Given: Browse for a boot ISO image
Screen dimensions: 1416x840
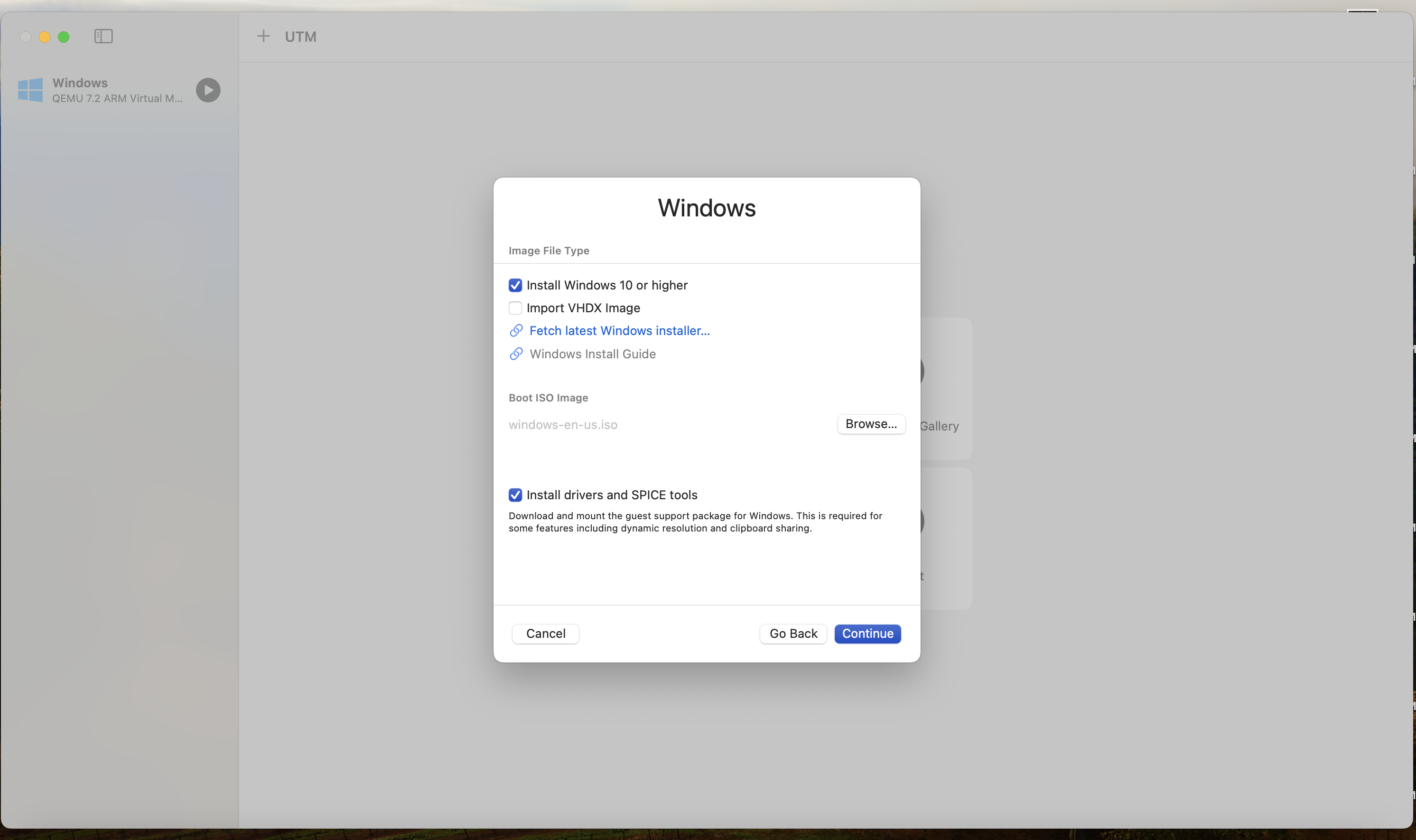Looking at the screenshot, I should point(870,423).
